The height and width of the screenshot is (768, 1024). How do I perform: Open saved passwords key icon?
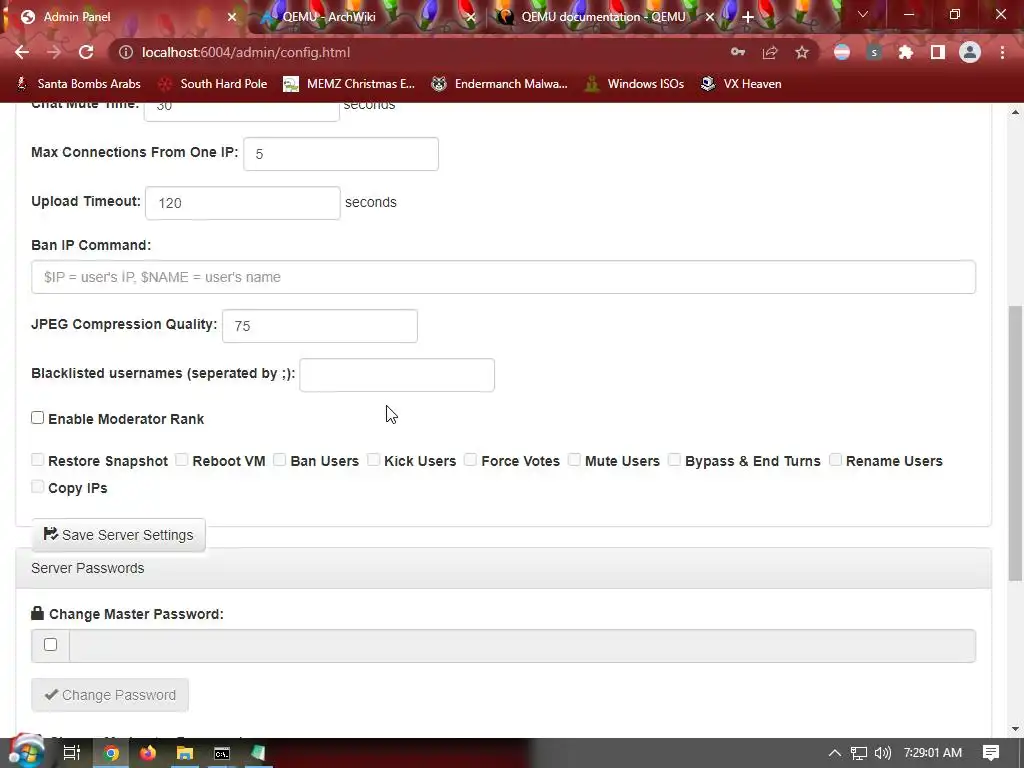[x=738, y=52]
